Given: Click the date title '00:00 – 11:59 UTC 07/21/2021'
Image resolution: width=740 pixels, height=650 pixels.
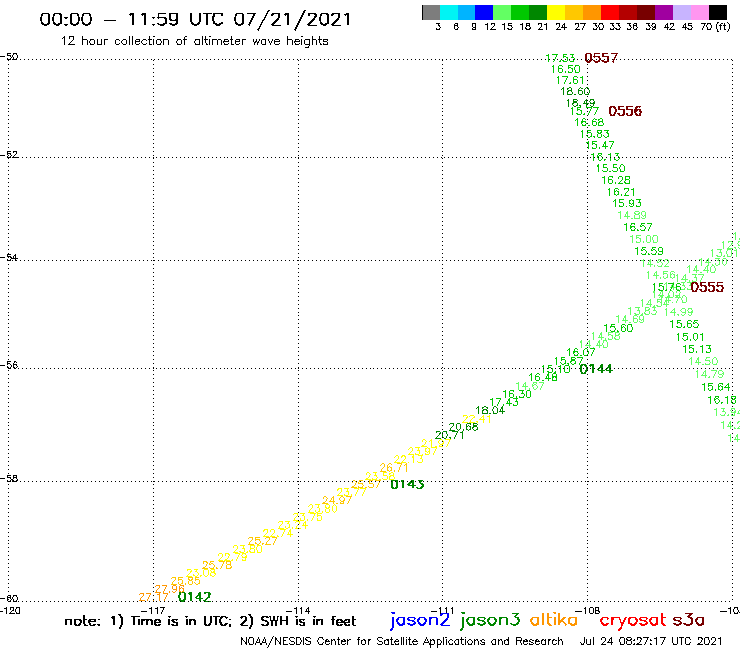Looking at the screenshot, I should coord(195,19).
